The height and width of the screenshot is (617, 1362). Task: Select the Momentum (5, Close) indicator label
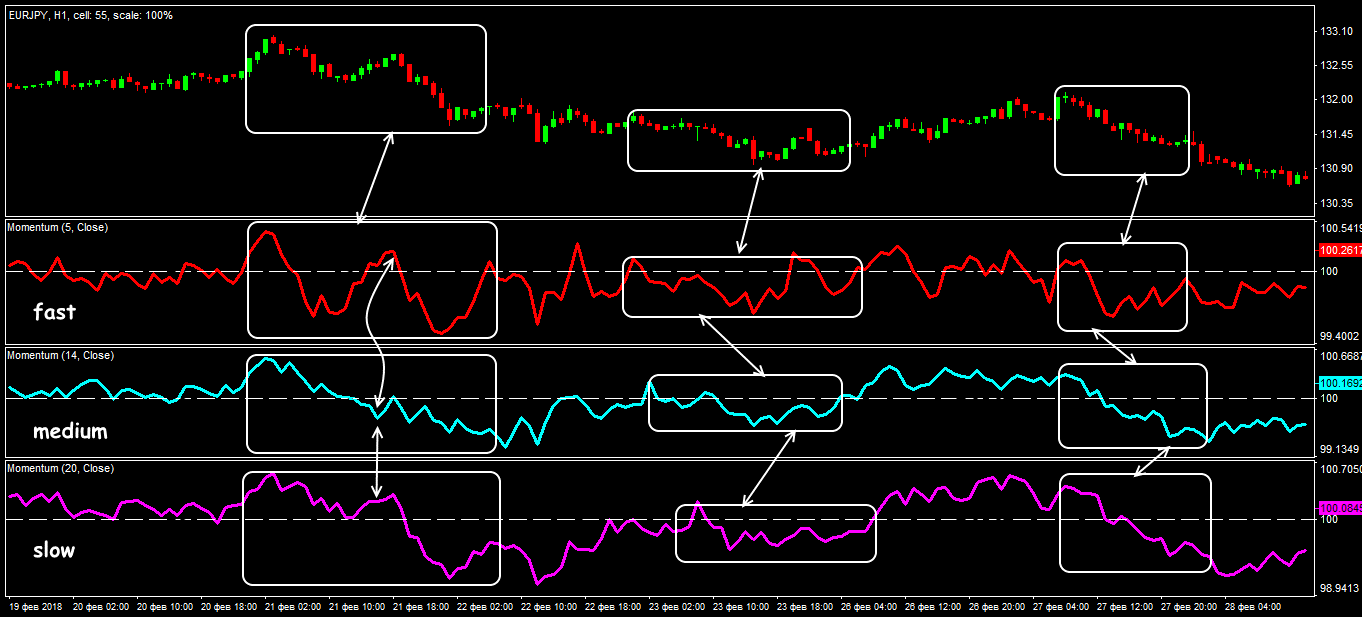coord(58,228)
